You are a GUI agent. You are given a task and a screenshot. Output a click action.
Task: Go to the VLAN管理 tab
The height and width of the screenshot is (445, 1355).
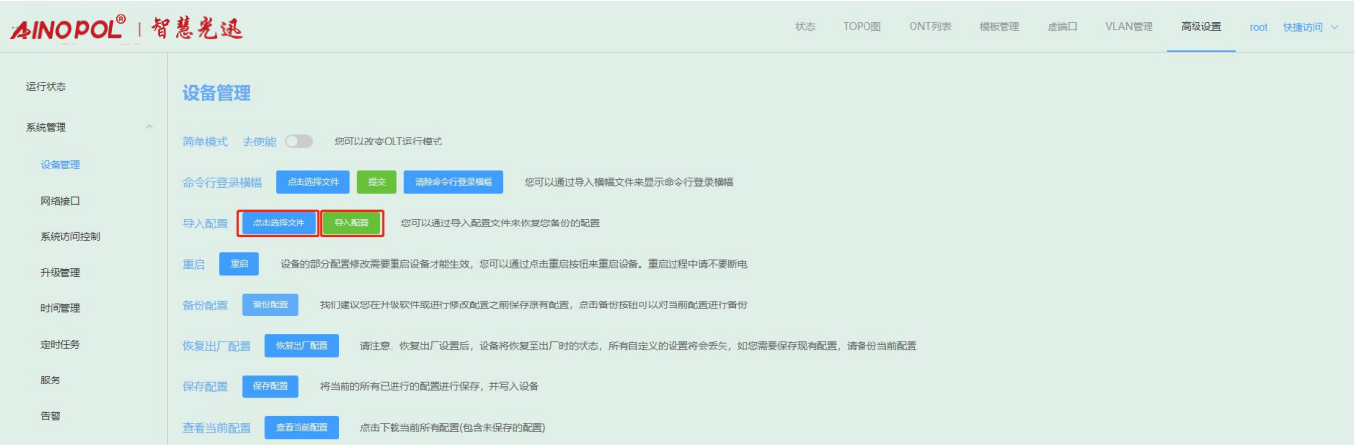pyautogui.click(x=1128, y=27)
